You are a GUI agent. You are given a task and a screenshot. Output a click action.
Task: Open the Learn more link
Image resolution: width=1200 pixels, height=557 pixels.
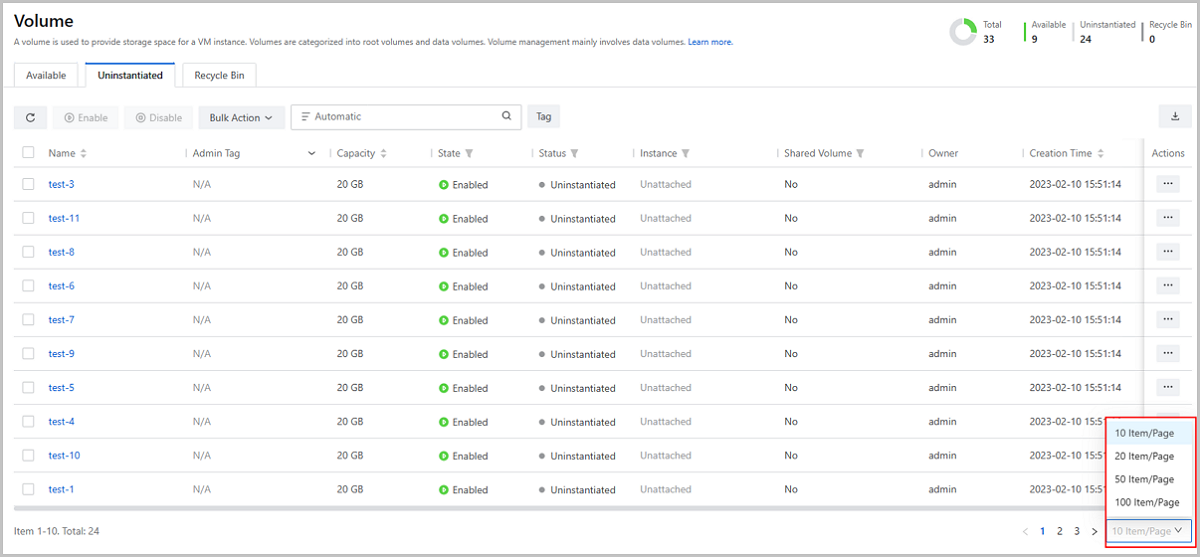tap(710, 42)
